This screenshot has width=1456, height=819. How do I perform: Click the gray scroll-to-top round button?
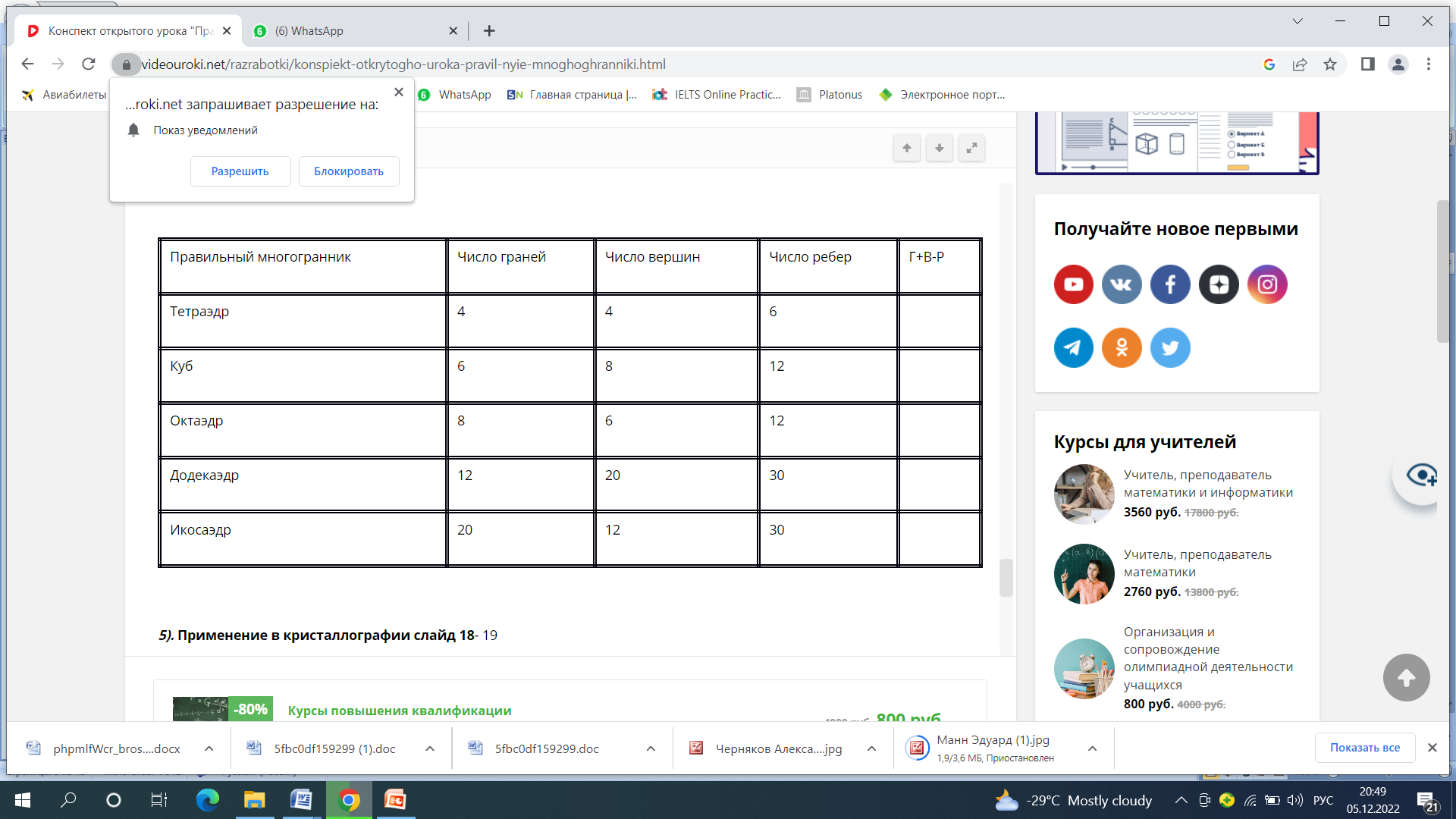pyautogui.click(x=1406, y=677)
